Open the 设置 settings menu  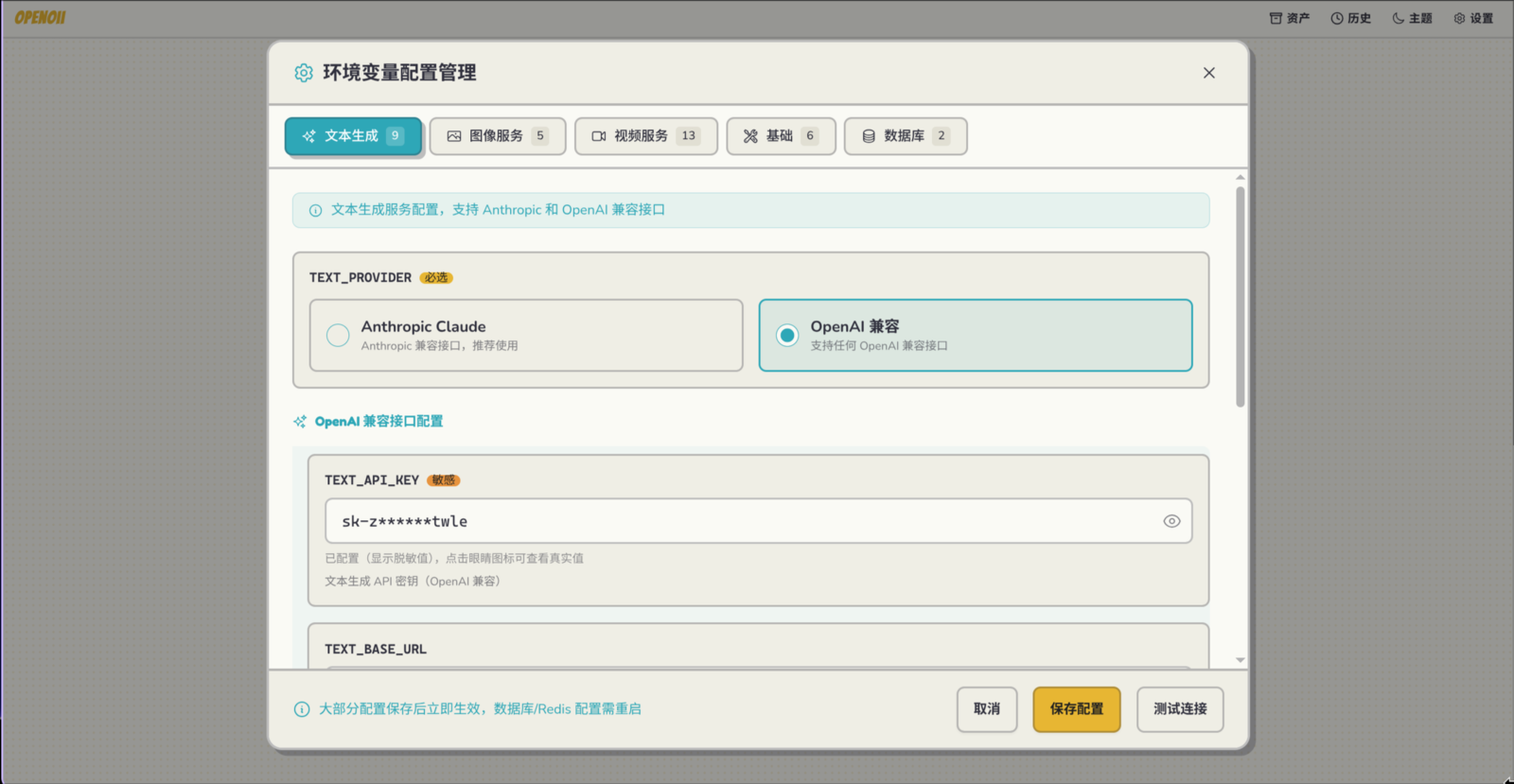(x=1473, y=18)
